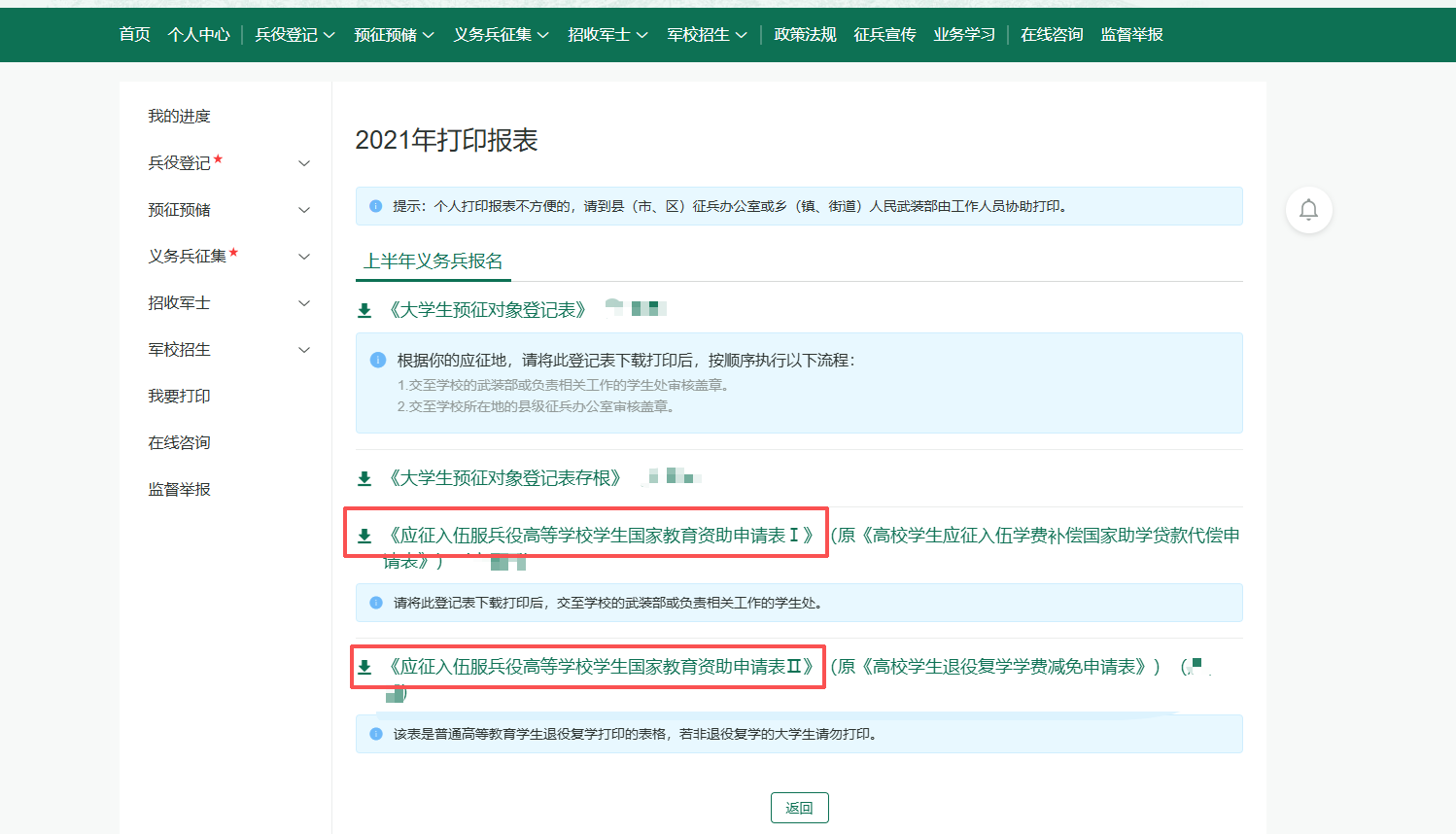This screenshot has width=1456, height=834.
Task: Open 政策法规 from the top menu
Action: [805, 35]
